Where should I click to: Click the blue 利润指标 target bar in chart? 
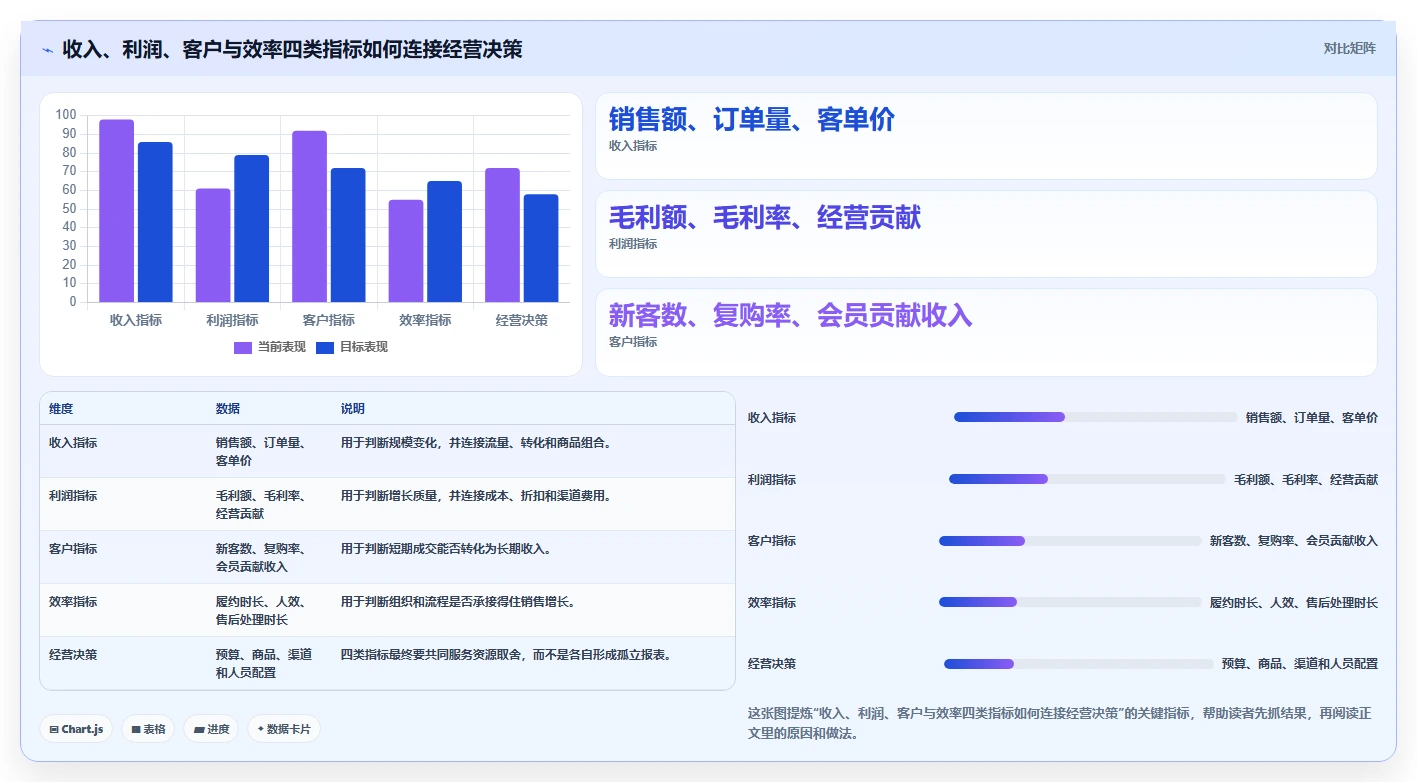pyautogui.click(x=251, y=228)
